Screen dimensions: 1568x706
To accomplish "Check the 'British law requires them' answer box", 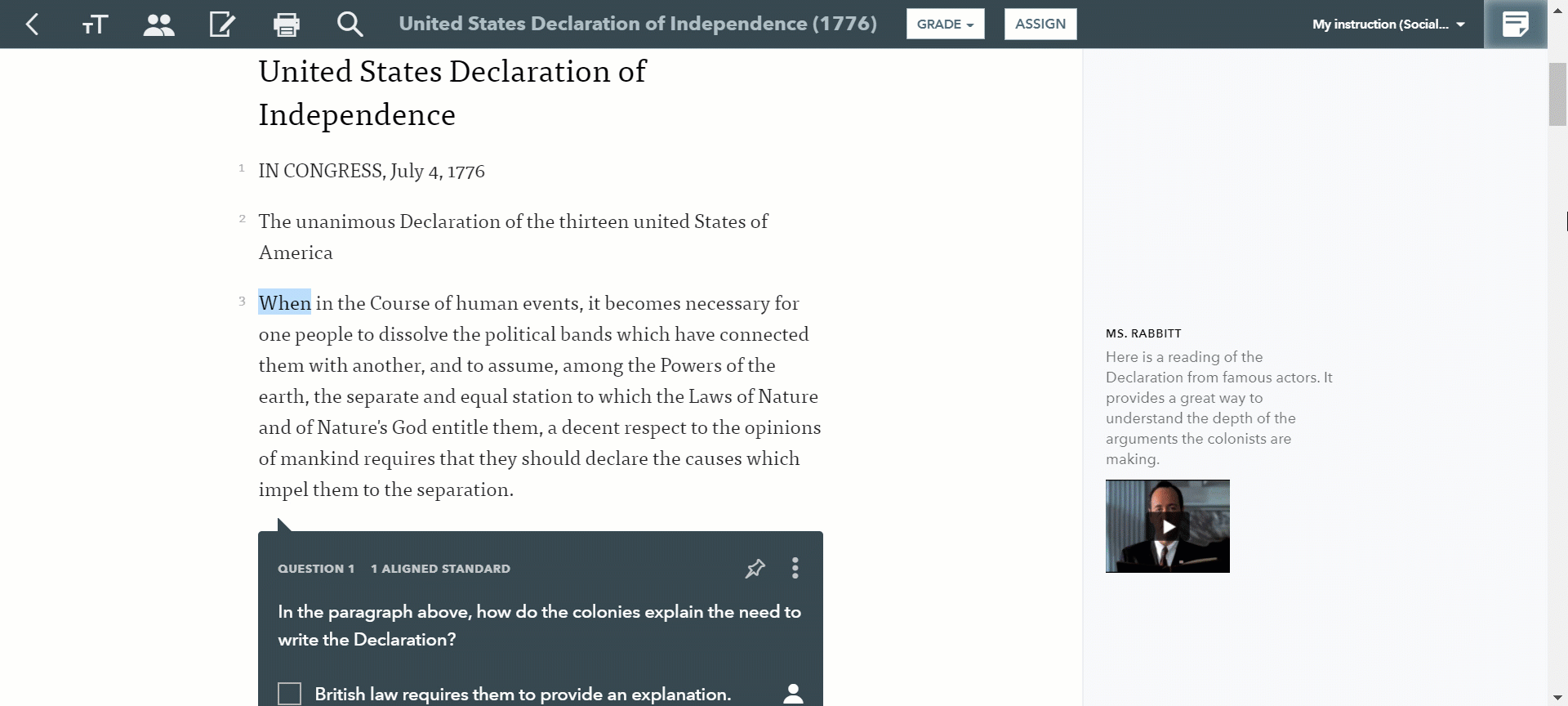I will (x=290, y=694).
